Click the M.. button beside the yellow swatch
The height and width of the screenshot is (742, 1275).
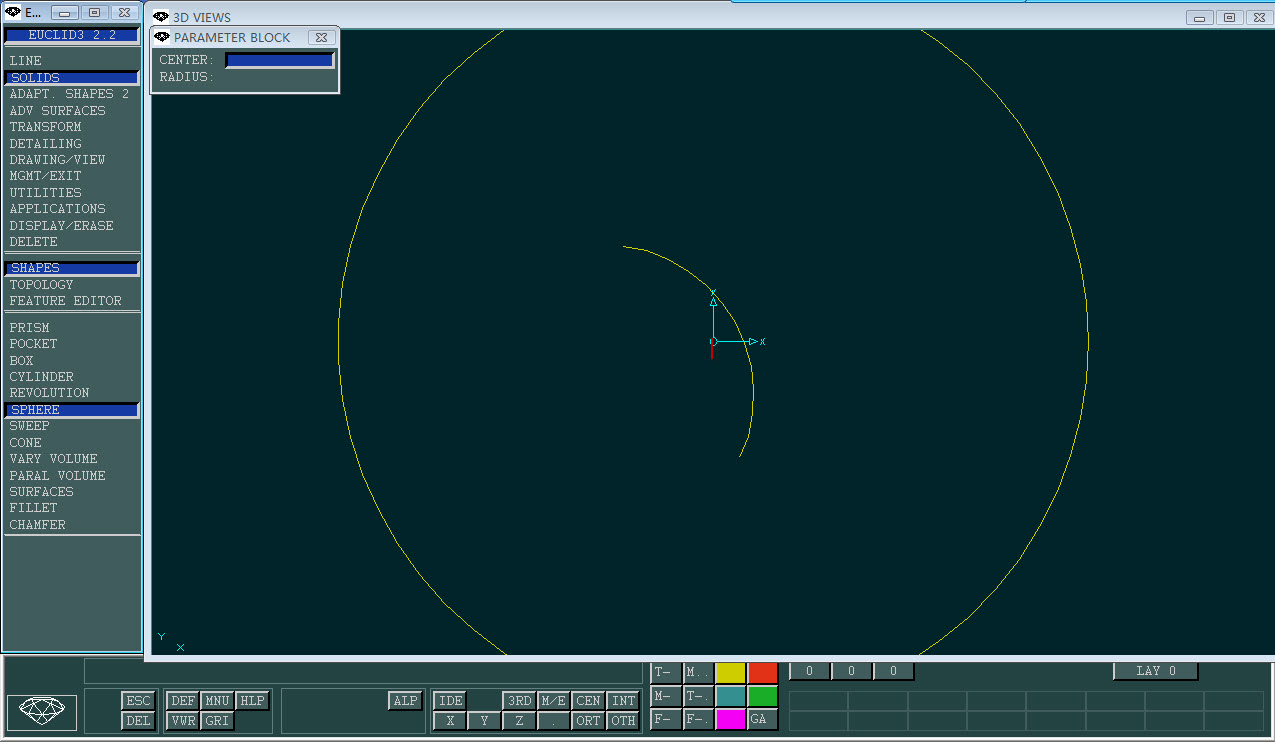click(x=698, y=673)
